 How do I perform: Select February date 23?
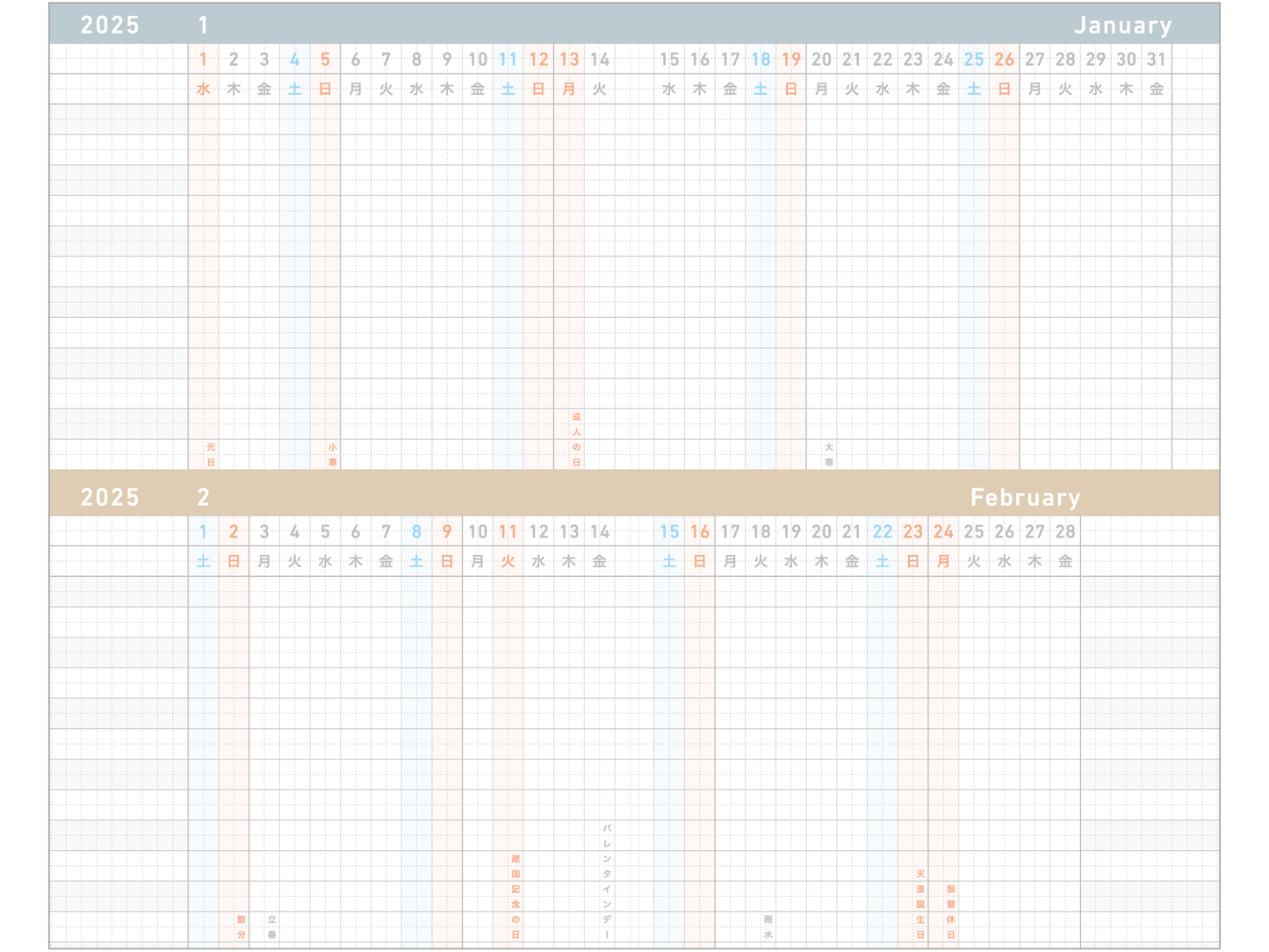(912, 532)
